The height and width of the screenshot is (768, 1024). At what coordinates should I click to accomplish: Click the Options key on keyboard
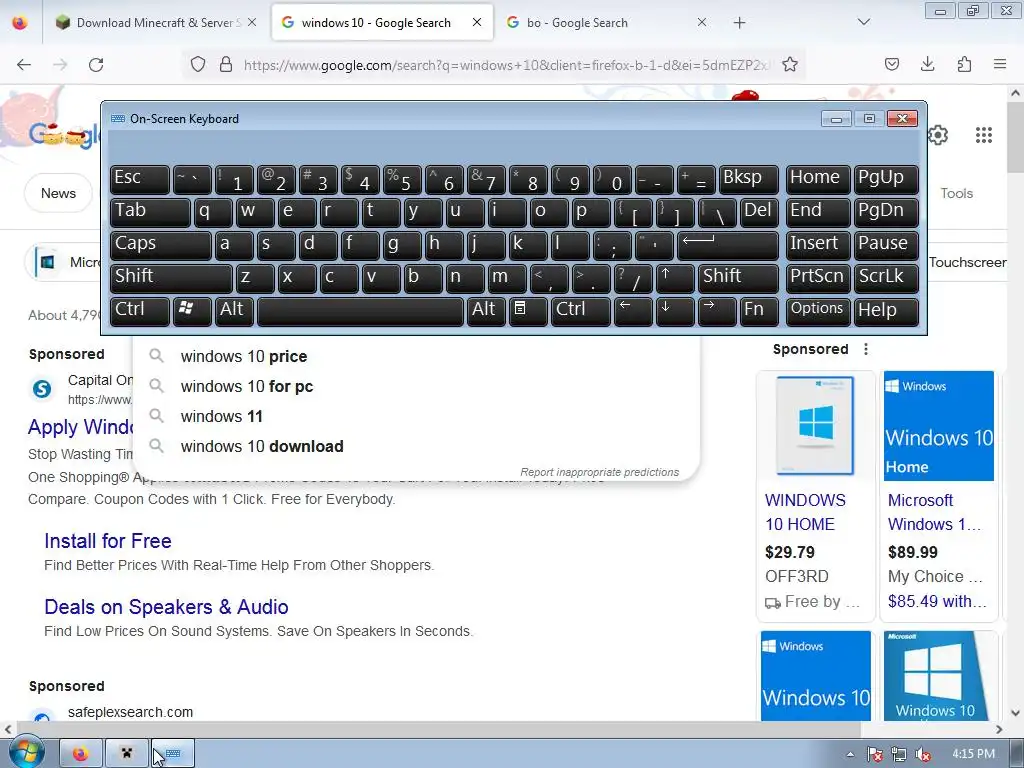pos(818,310)
